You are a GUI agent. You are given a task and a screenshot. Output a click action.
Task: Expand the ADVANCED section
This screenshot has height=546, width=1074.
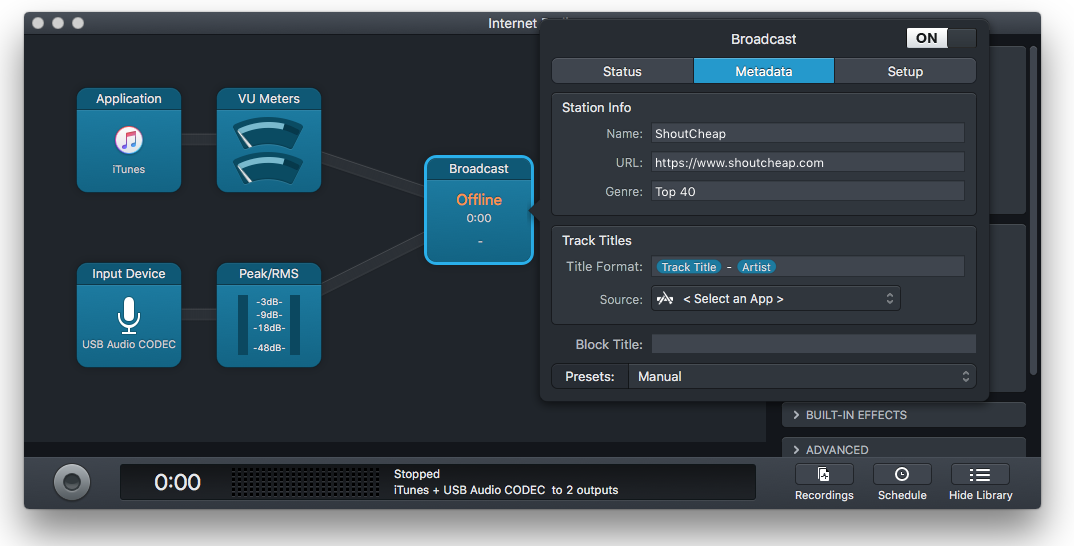pos(903,449)
